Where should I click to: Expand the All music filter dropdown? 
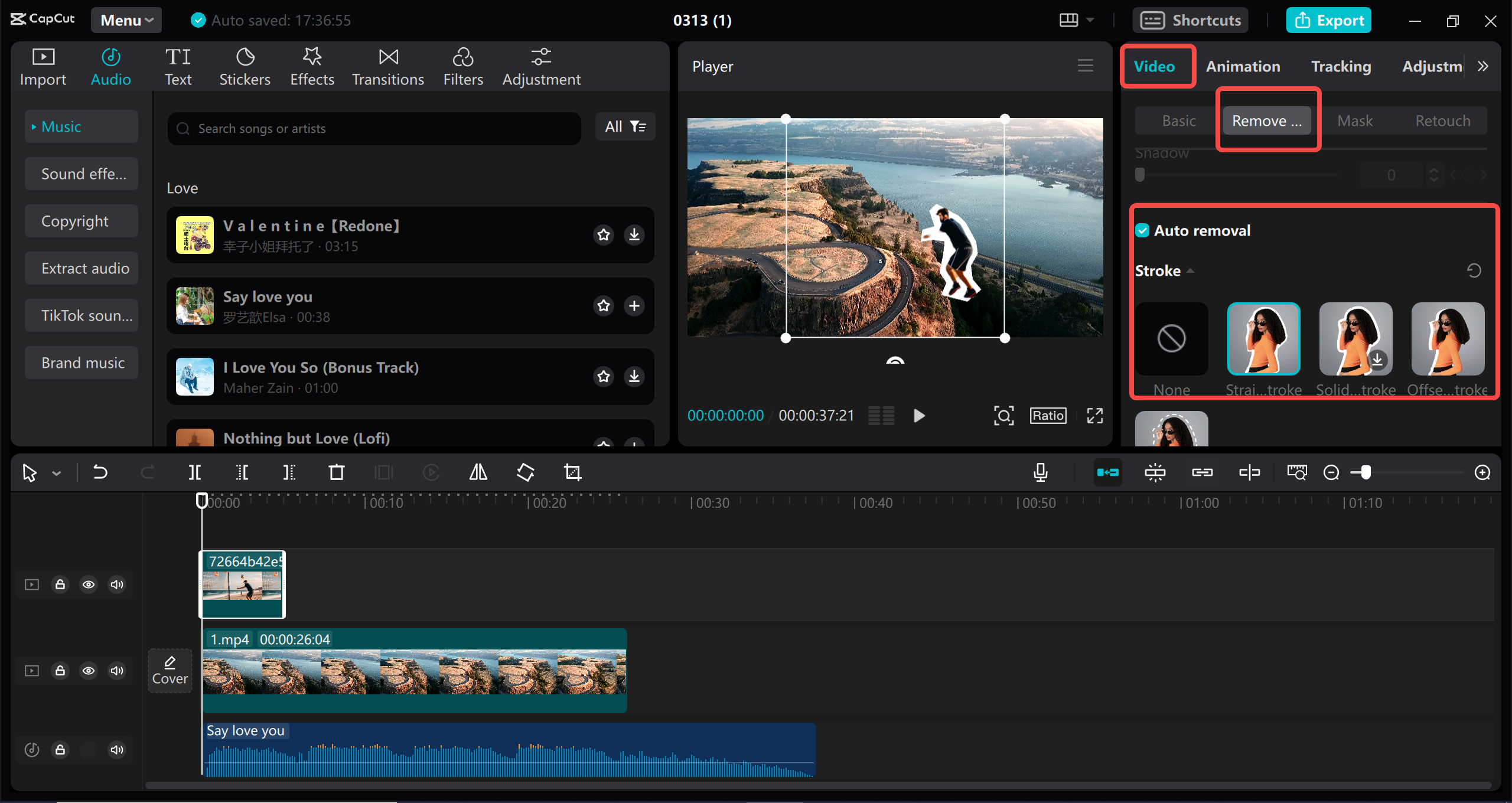point(623,126)
